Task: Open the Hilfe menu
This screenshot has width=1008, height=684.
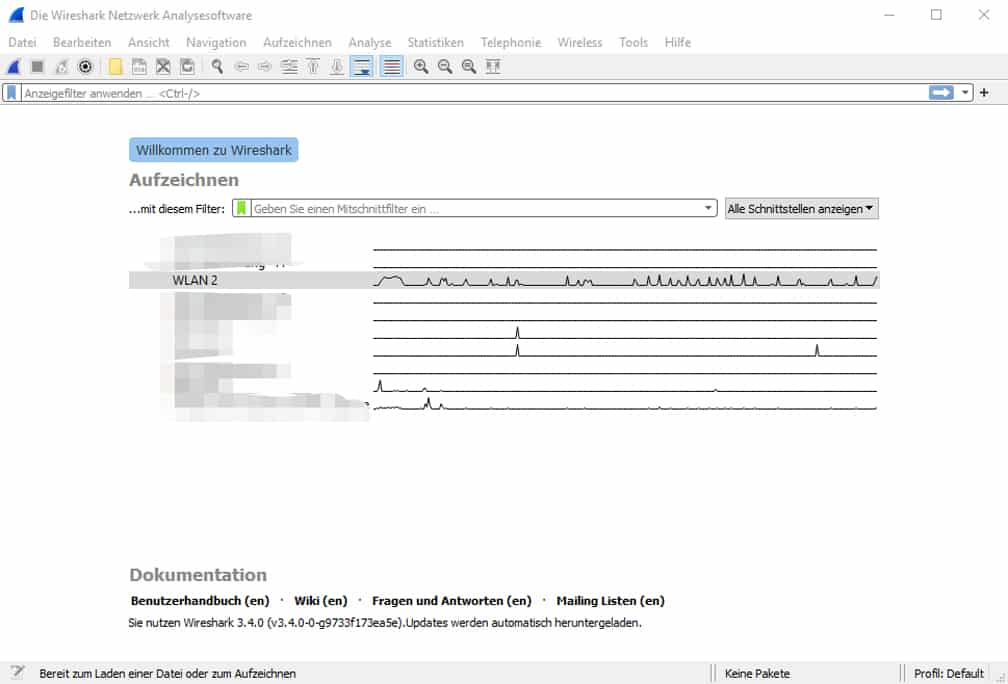Action: [x=678, y=42]
